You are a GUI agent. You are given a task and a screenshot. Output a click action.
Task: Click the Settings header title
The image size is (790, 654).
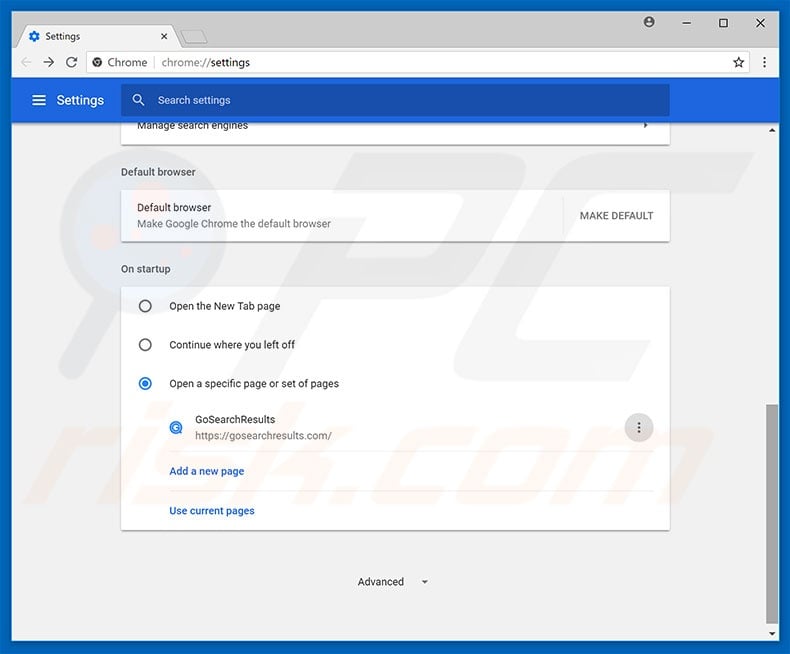click(x=80, y=100)
